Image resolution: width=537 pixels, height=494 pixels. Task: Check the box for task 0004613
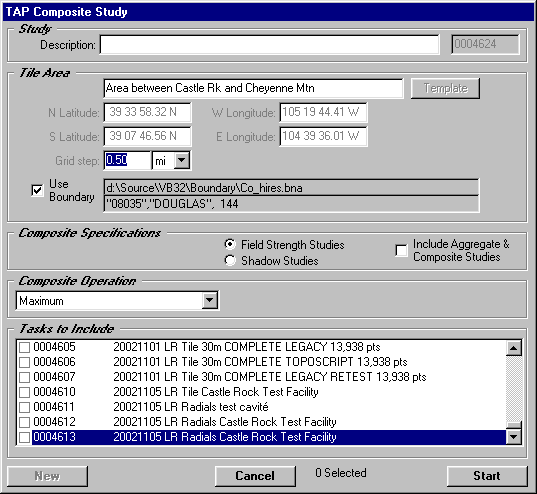pyautogui.click(x=24, y=437)
